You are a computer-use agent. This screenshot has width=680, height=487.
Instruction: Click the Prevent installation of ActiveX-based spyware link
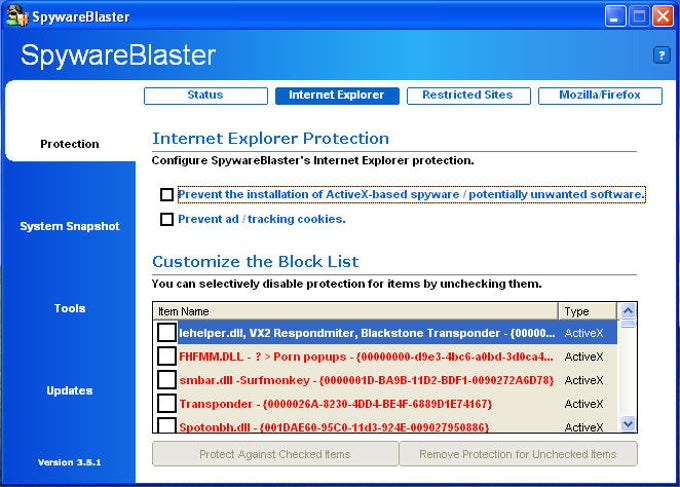pos(411,194)
